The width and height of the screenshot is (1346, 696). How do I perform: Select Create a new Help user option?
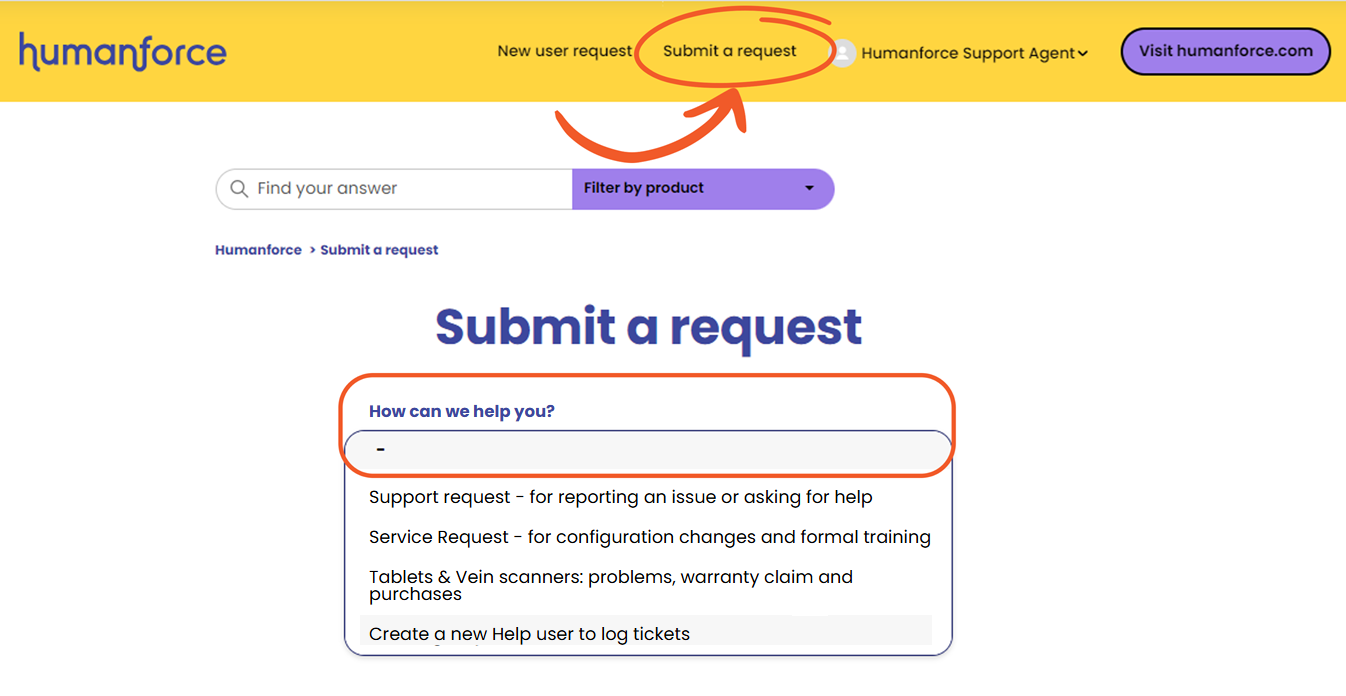pos(529,634)
